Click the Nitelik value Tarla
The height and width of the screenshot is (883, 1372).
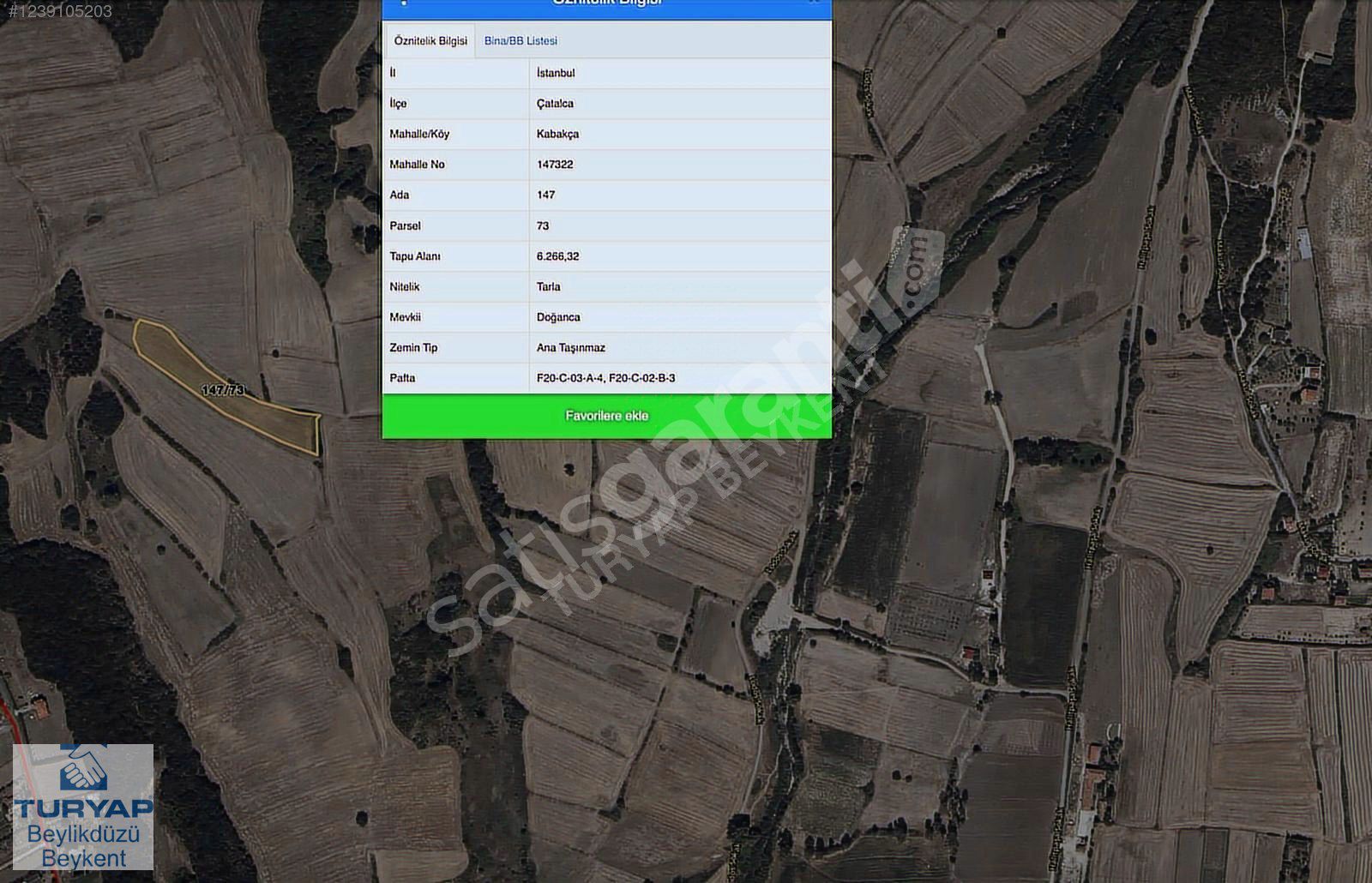548,286
